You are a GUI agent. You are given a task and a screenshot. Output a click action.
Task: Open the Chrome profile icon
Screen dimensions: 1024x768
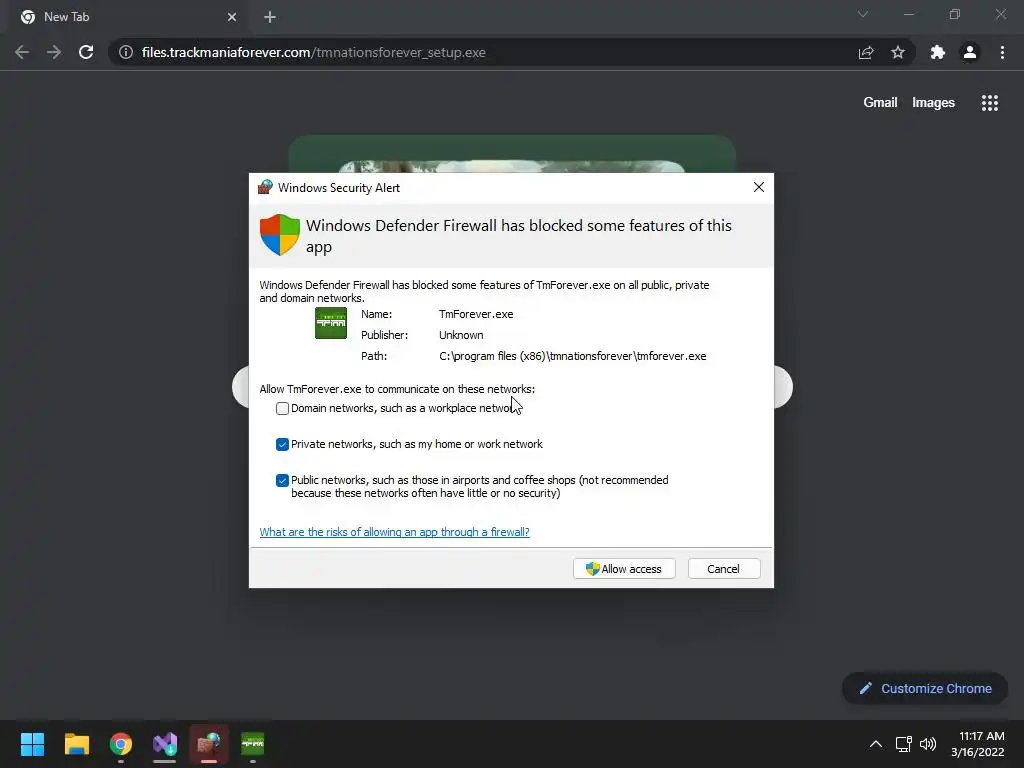(x=970, y=52)
